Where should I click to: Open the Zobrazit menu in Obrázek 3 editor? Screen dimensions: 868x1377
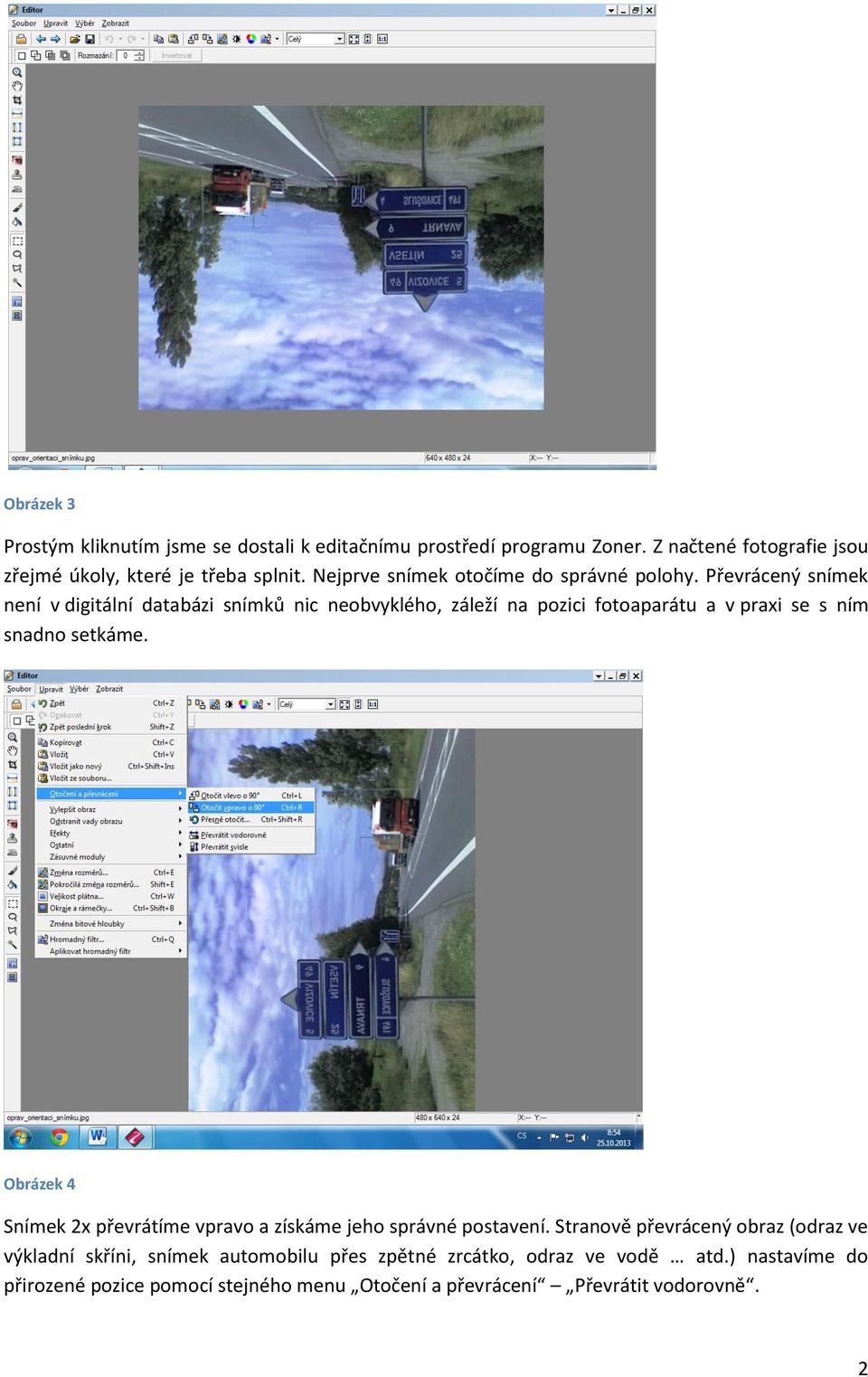(116, 24)
